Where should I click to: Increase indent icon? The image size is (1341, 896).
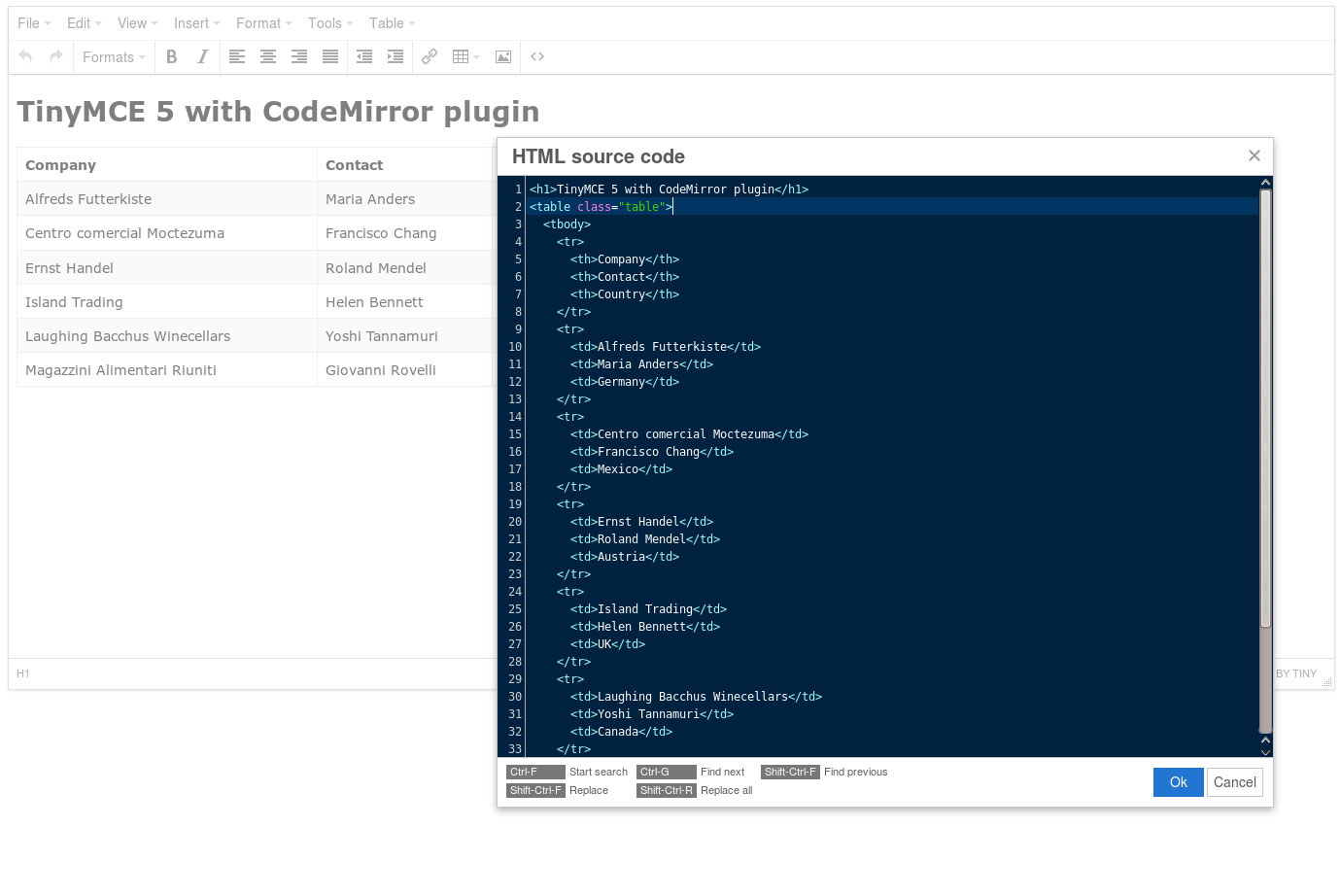tap(395, 56)
